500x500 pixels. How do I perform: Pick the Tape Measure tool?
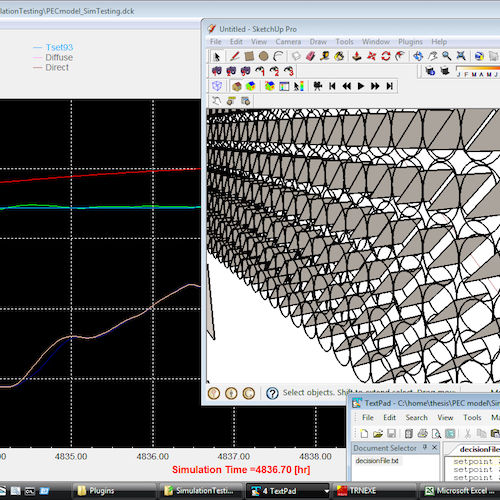[x=325, y=56]
